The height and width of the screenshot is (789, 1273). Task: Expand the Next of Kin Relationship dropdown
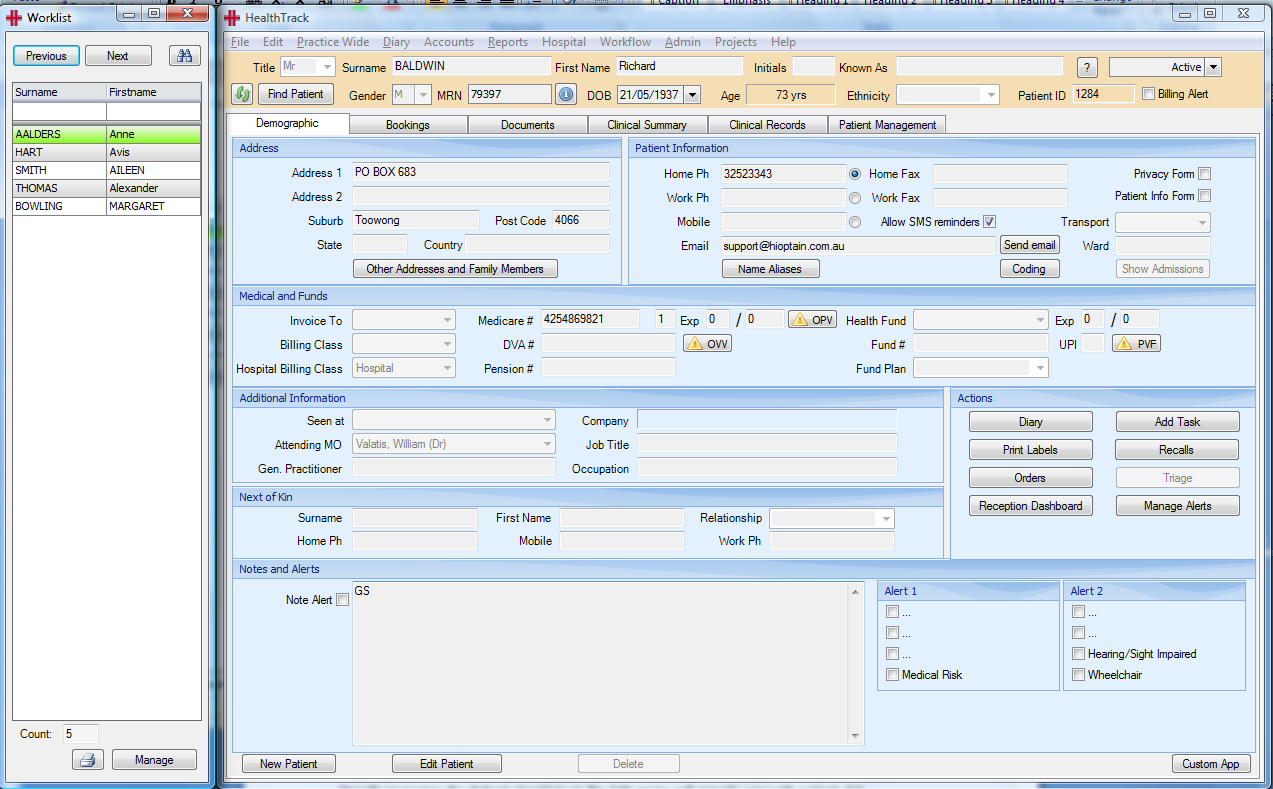tap(886, 519)
